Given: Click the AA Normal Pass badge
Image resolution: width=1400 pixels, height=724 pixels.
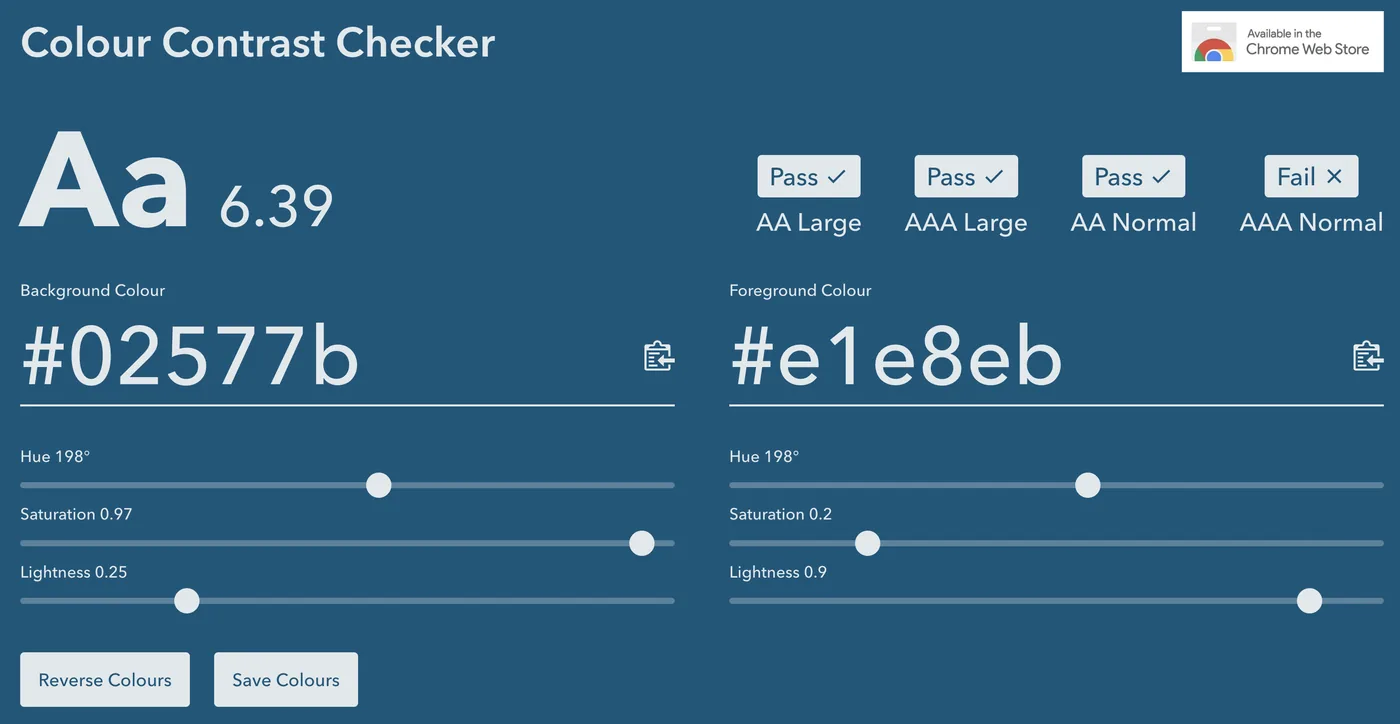Looking at the screenshot, I should click(x=1133, y=177).
